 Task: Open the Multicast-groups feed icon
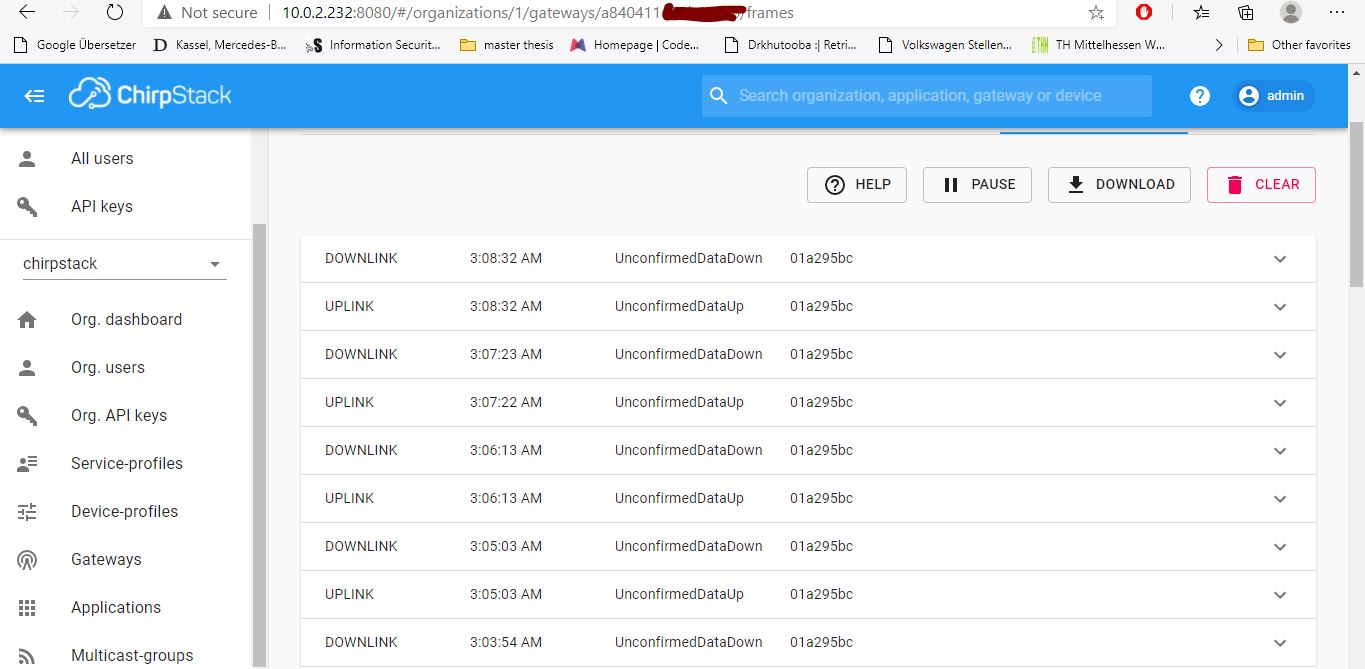tap(27, 655)
